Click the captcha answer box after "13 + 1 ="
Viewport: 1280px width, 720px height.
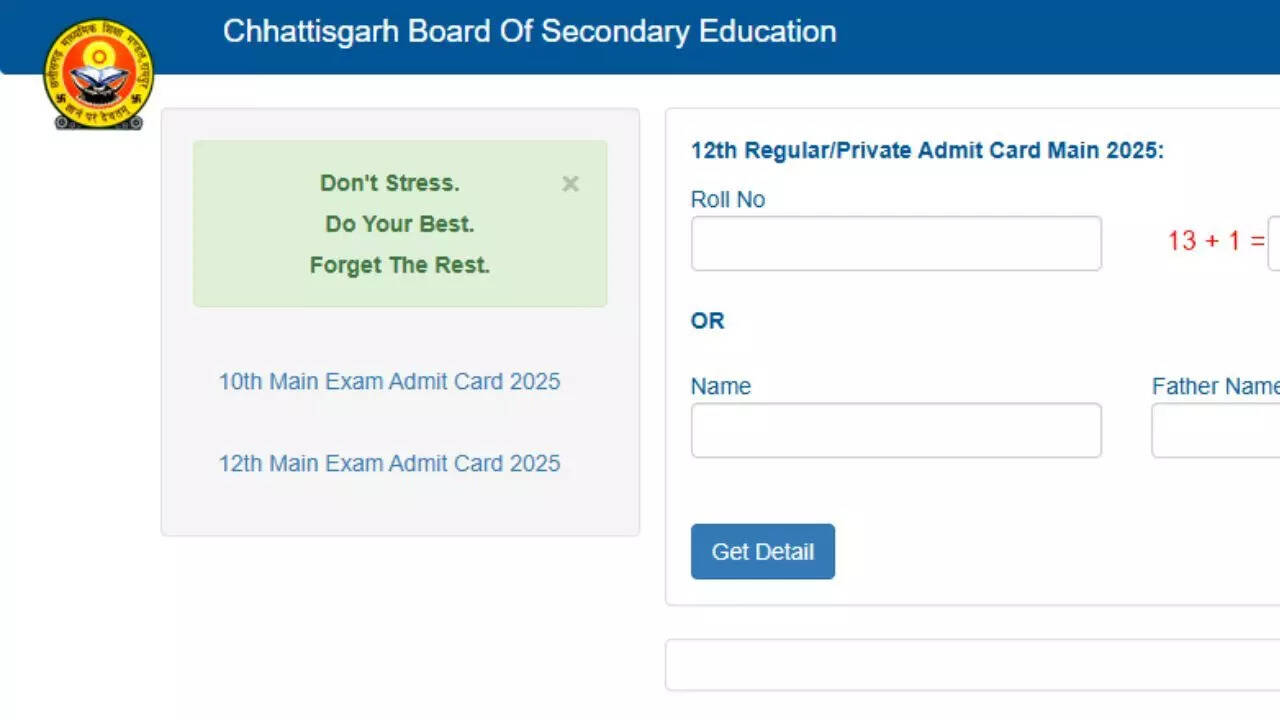(x=1274, y=243)
